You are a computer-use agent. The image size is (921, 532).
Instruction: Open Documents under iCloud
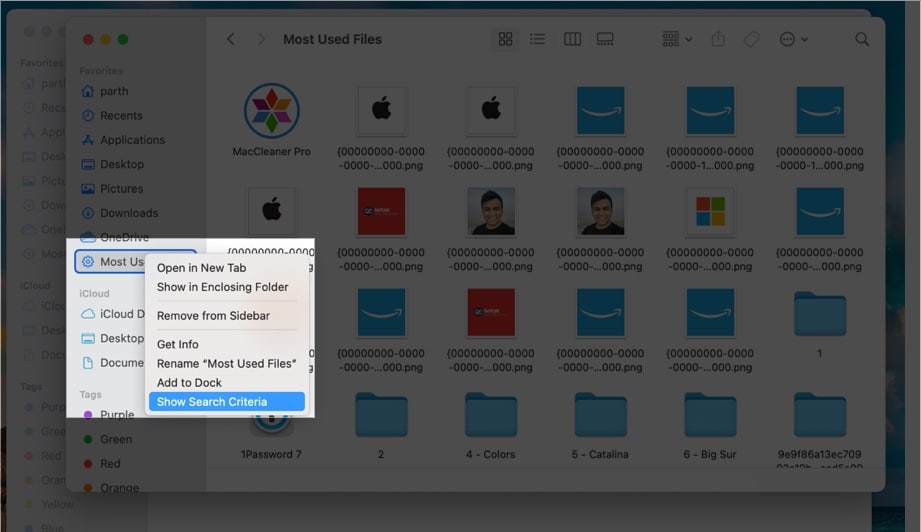(112, 363)
